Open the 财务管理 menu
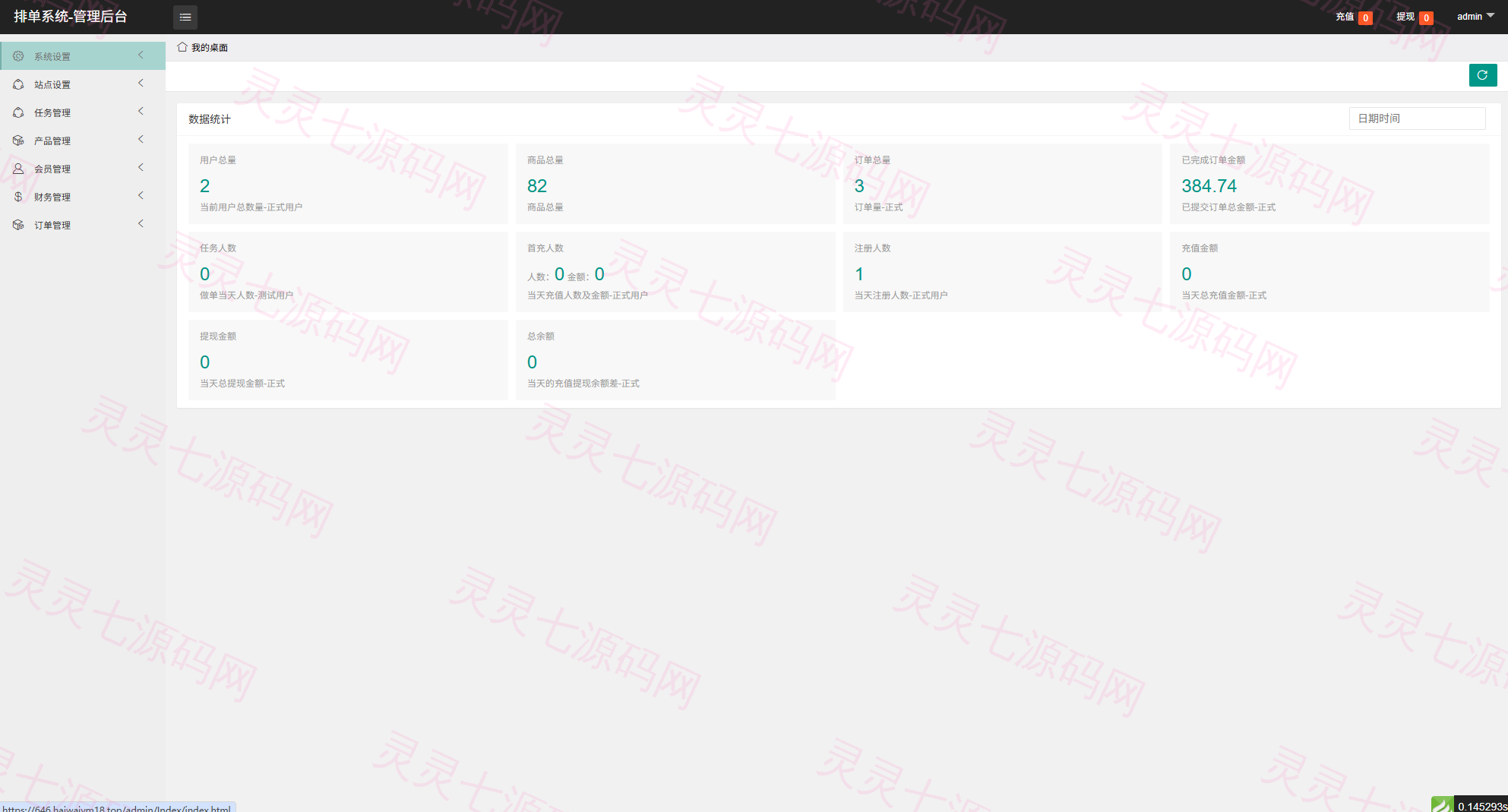 (x=83, y=197)
